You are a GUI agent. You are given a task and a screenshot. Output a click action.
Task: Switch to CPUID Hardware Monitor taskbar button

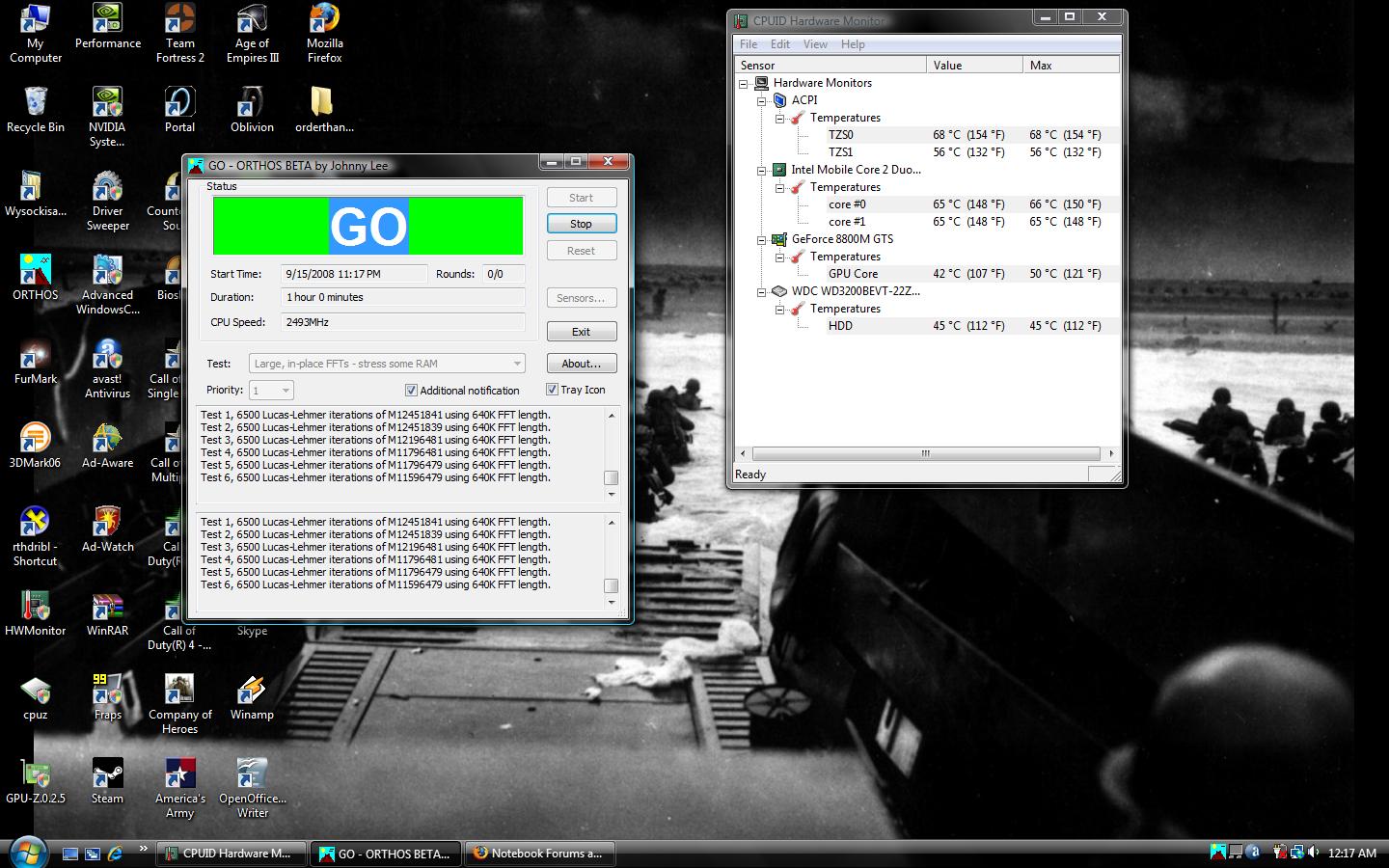[231, 854]
